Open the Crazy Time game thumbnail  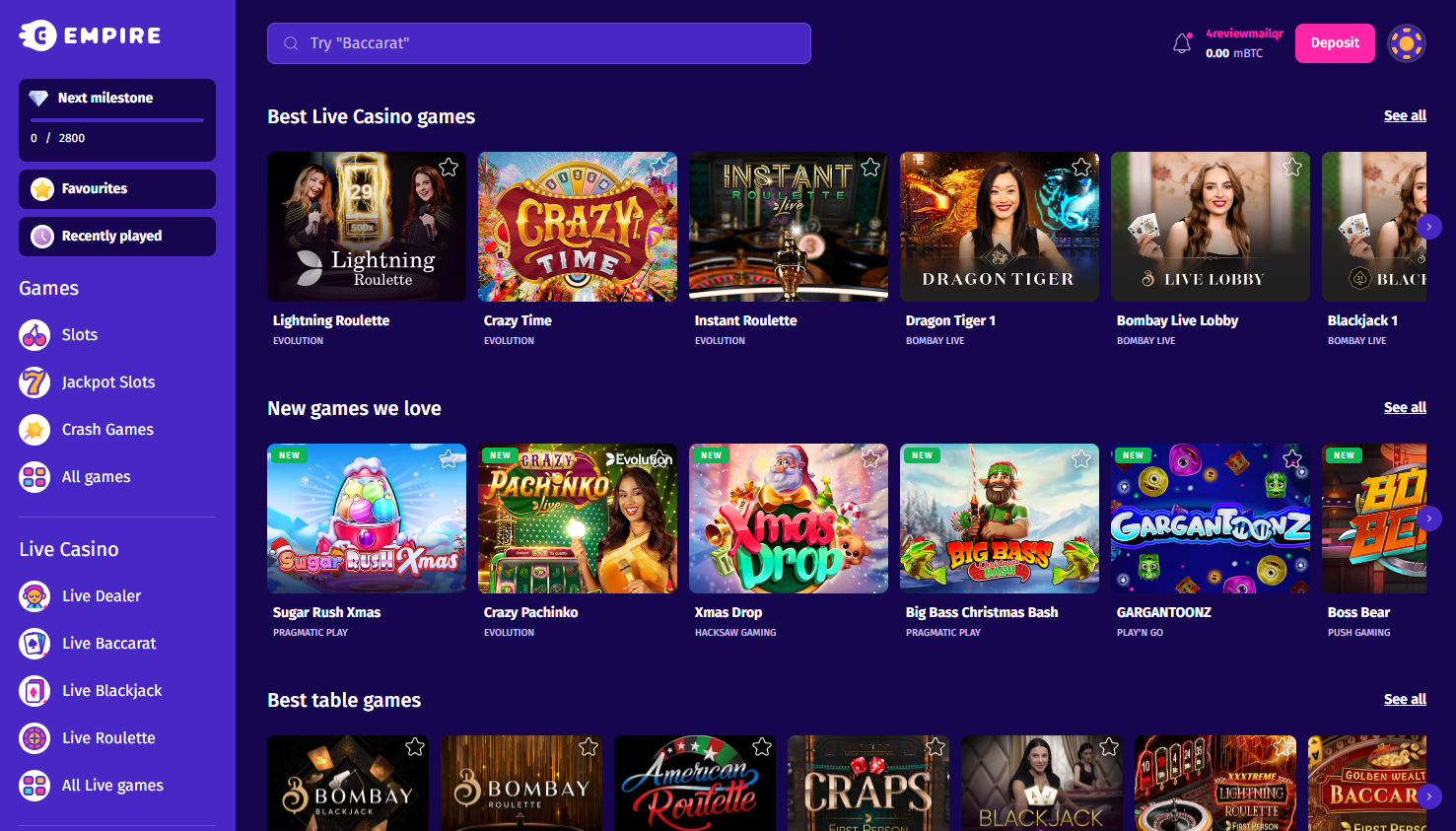(578, 227)
